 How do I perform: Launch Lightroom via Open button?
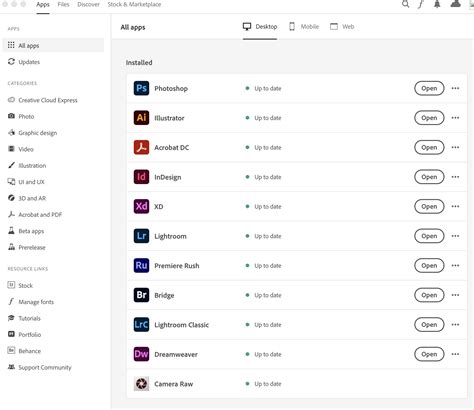[429, 236]
